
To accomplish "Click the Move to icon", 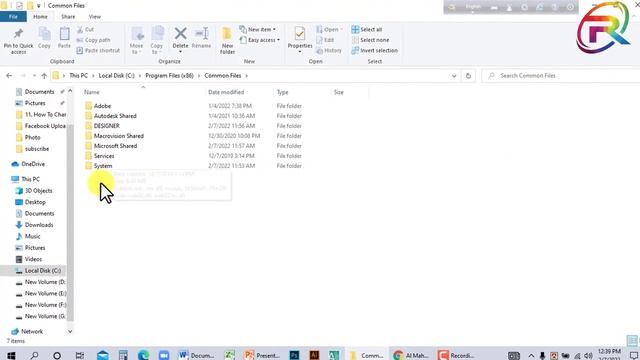I will (x=136, y=34).
